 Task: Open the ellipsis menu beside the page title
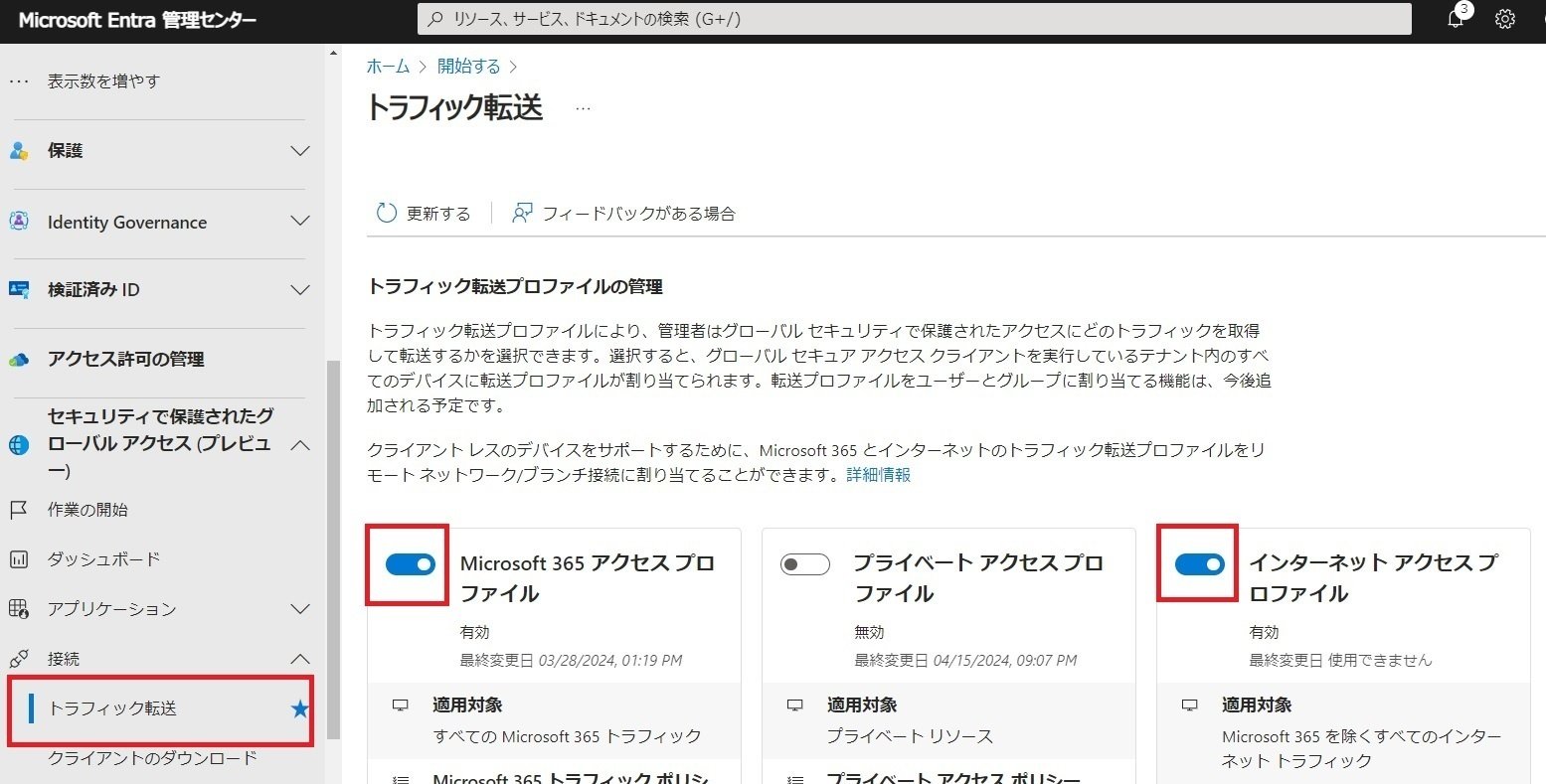coord(583,107)
